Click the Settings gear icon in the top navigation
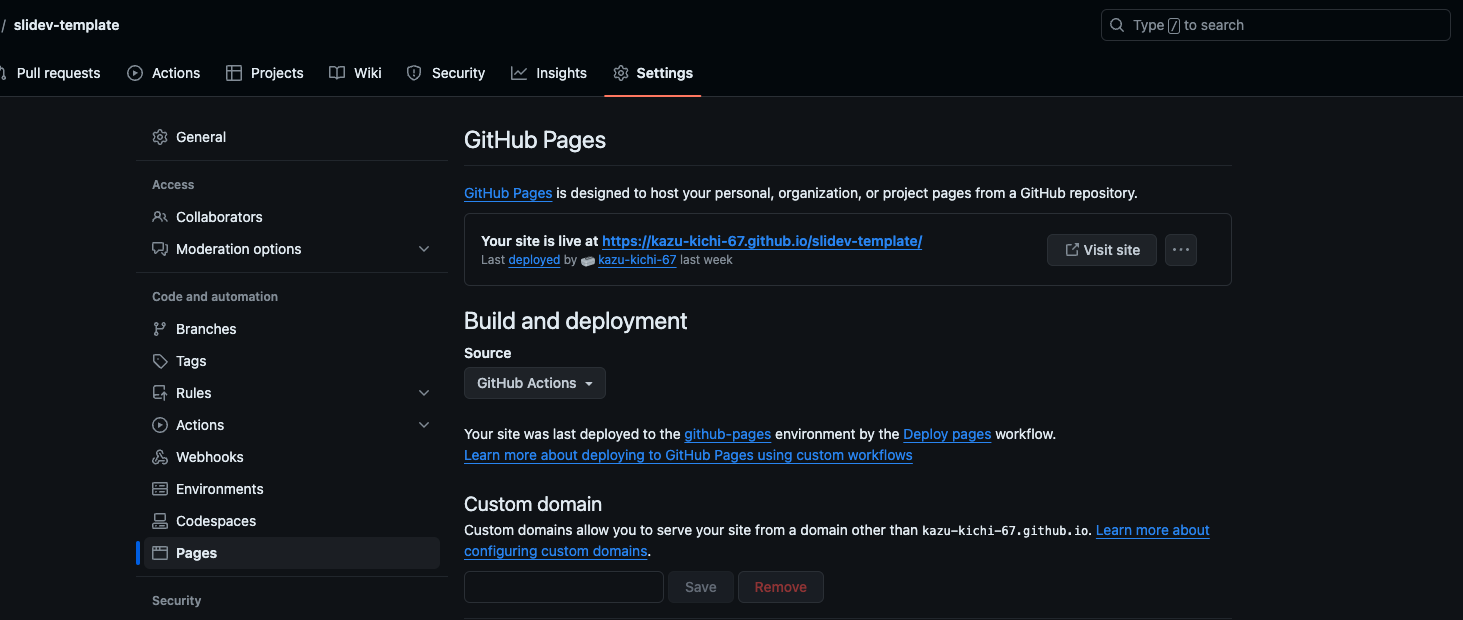The image size is (1463, 620). click(x=621, y=73)
